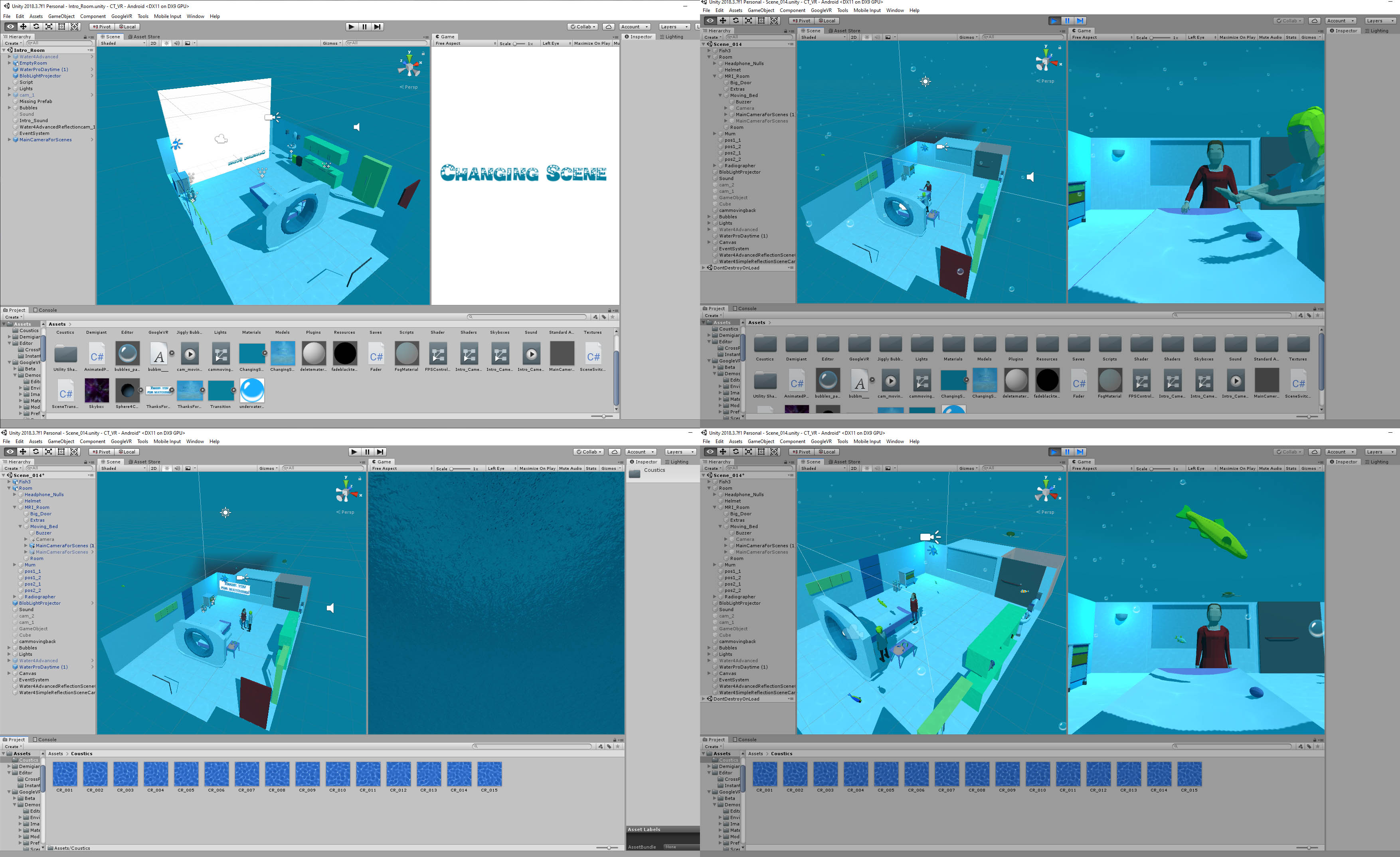Expand EmptyRoom object in Intro_Room hierarchy
Screen dimensions: 1400x857
pyautogui.click(x=9, y=63)
